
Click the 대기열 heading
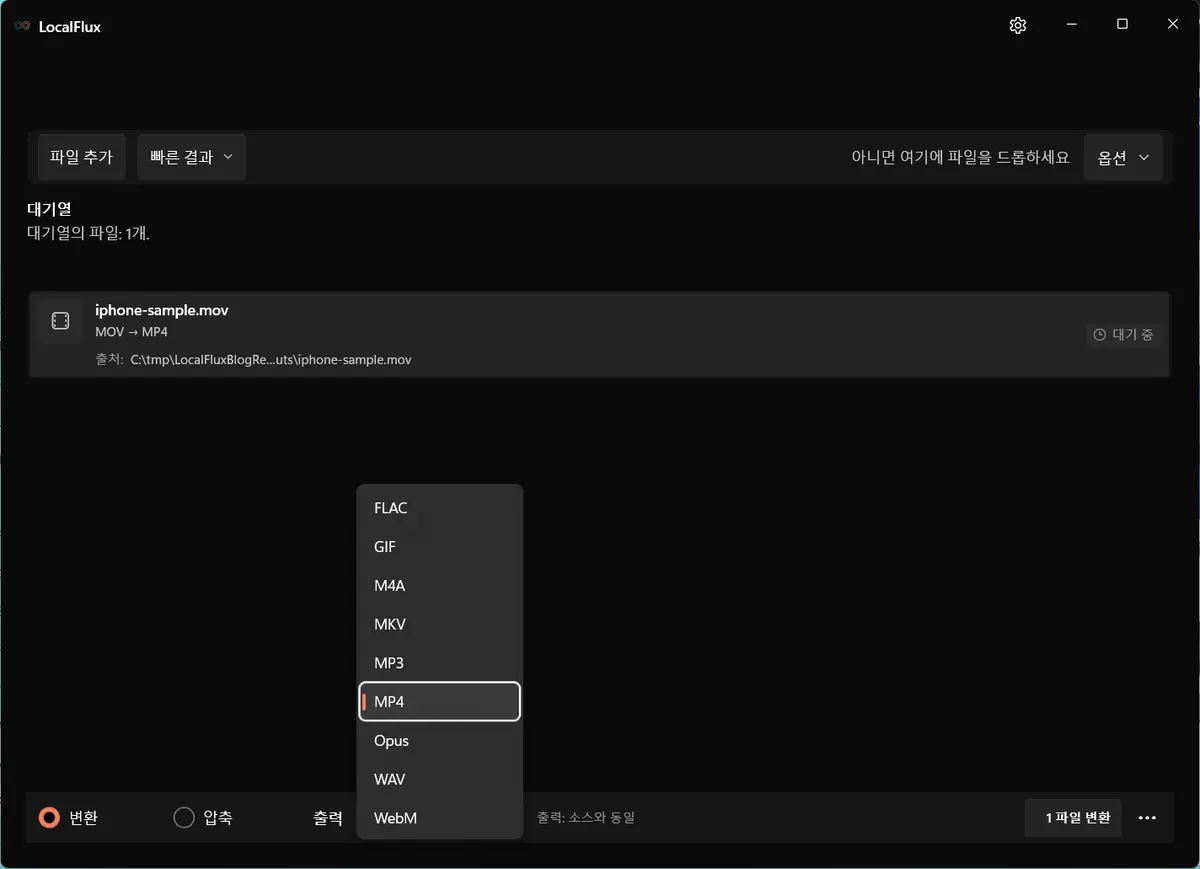click(49, 210)
